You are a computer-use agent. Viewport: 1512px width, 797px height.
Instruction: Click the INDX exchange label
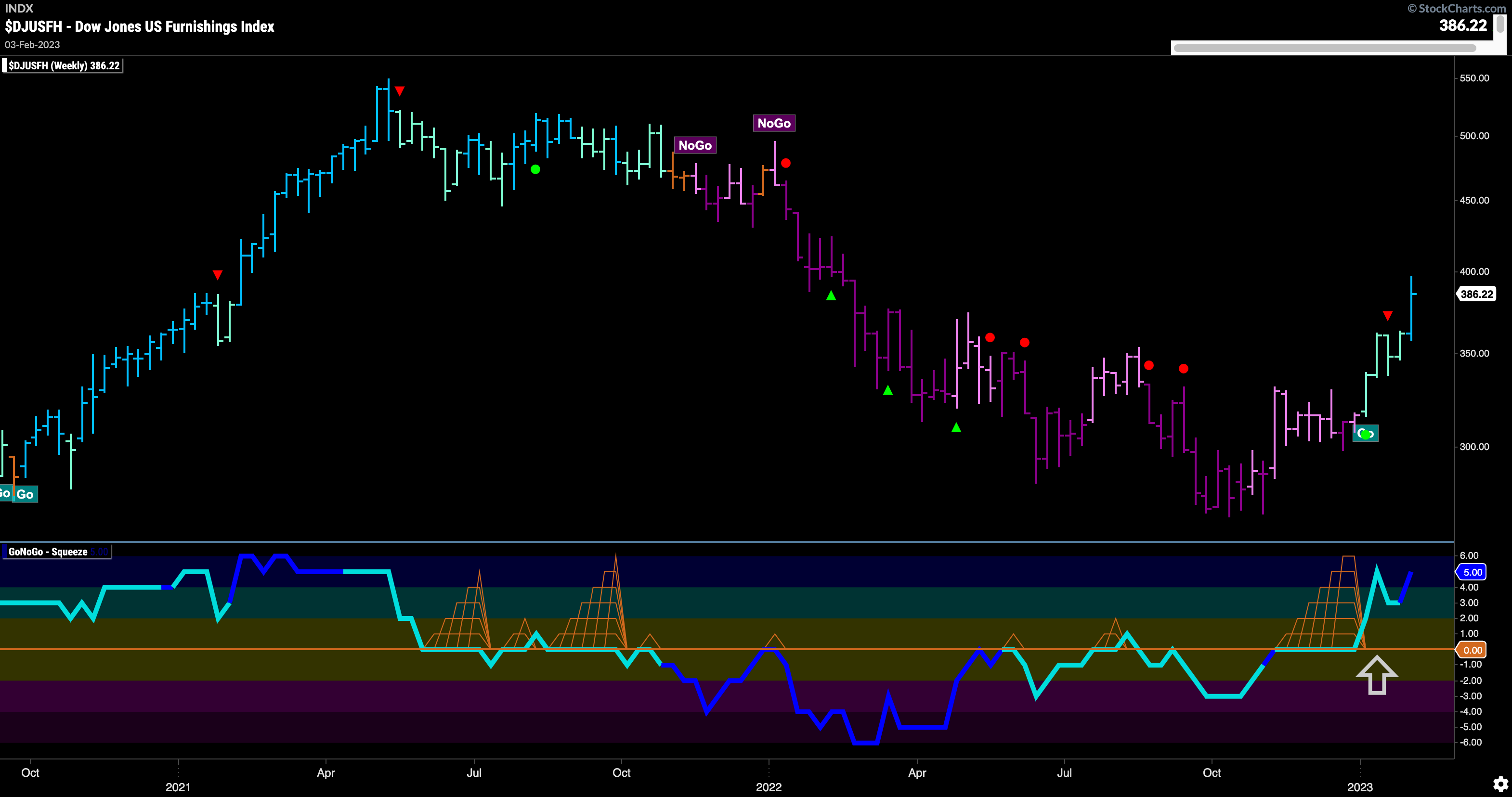(x=19, y=8)
